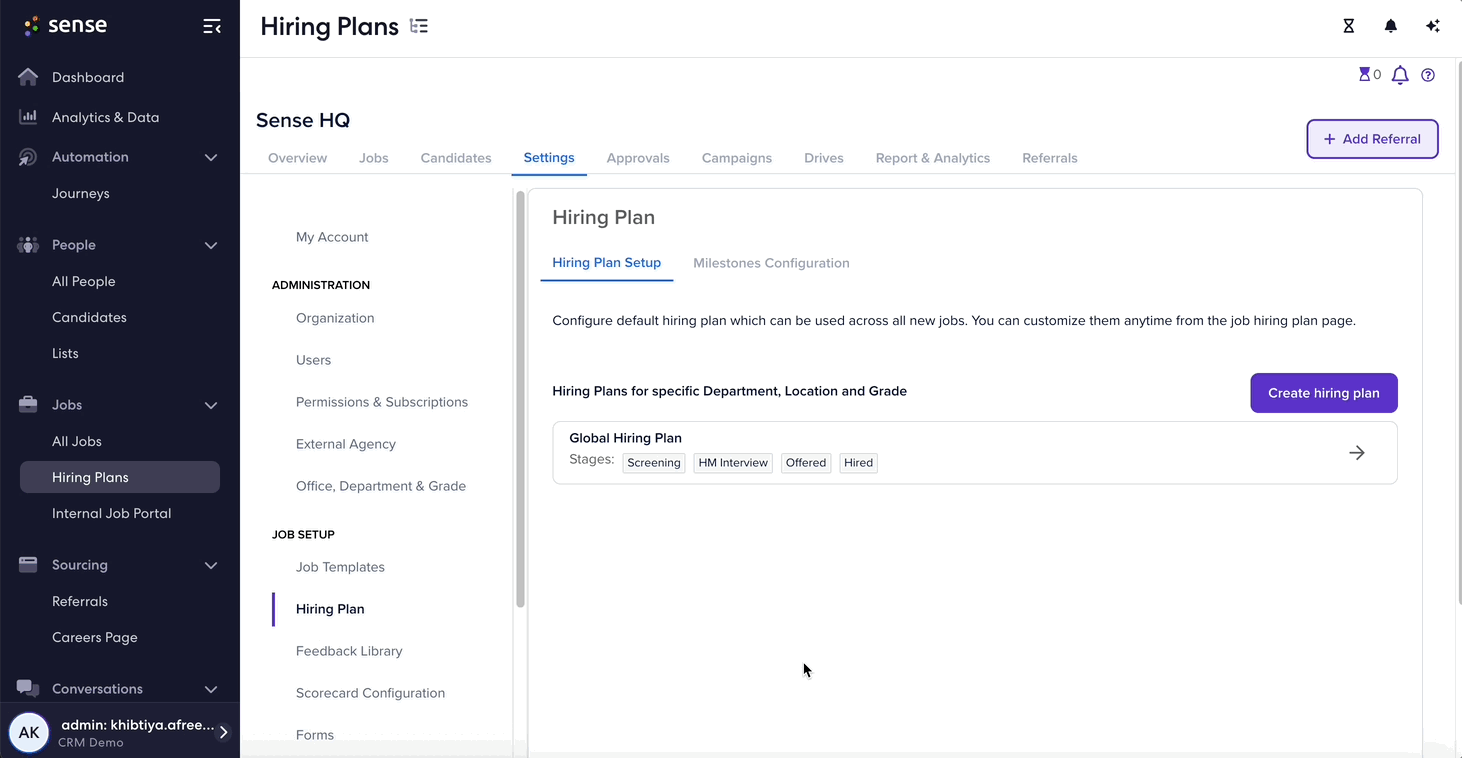Click the hierarchy icon beside Hiring Plans title

point(419,27)
